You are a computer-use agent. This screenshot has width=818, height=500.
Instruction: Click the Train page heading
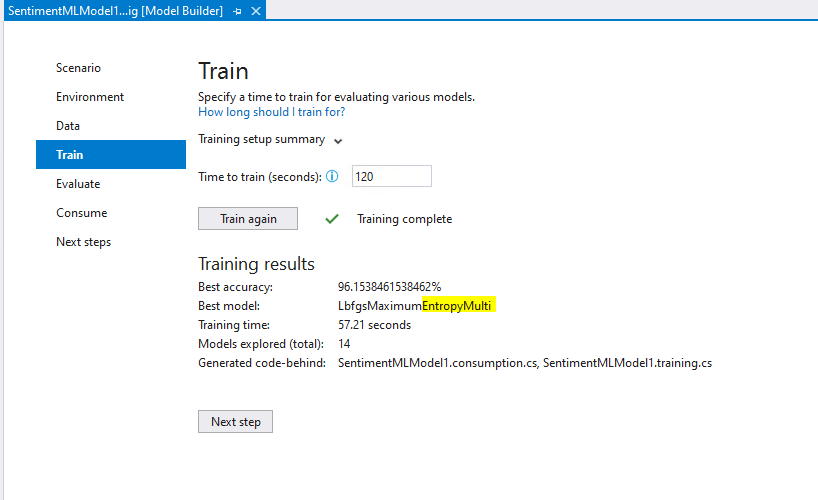pyautogui.click(x=223, y=71)
